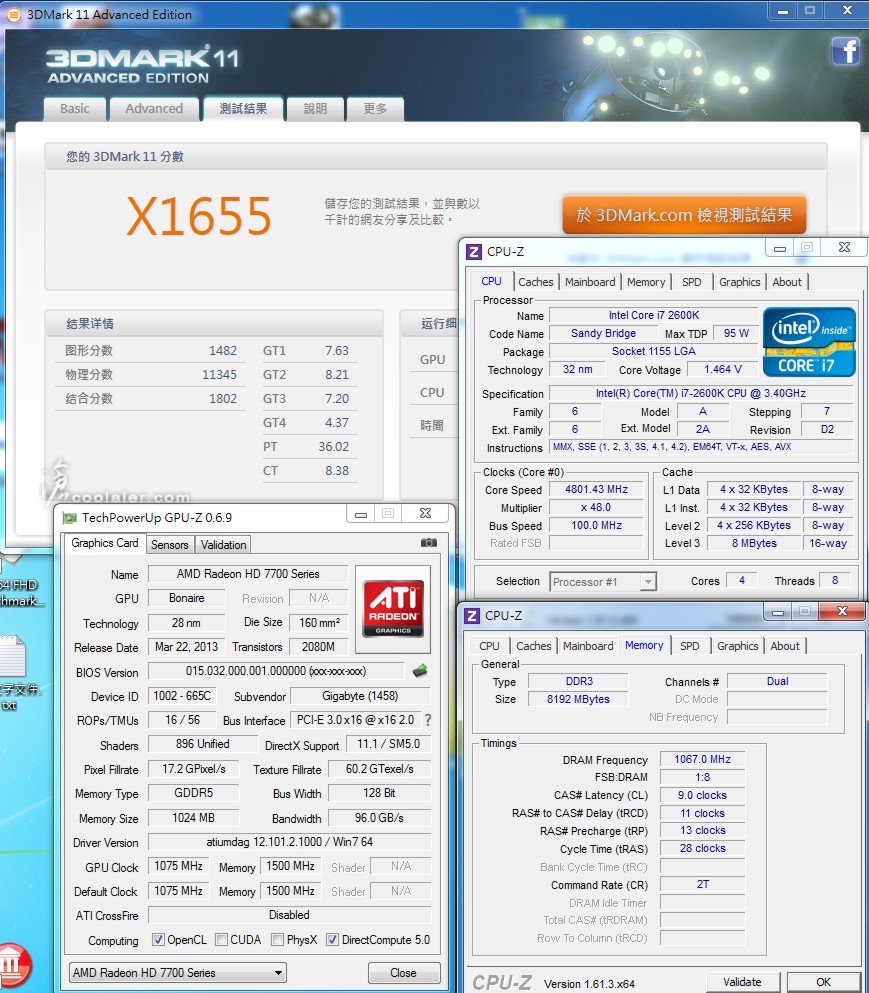
Task: Select the 說明 tab
Action: click(x=315, y=109)
